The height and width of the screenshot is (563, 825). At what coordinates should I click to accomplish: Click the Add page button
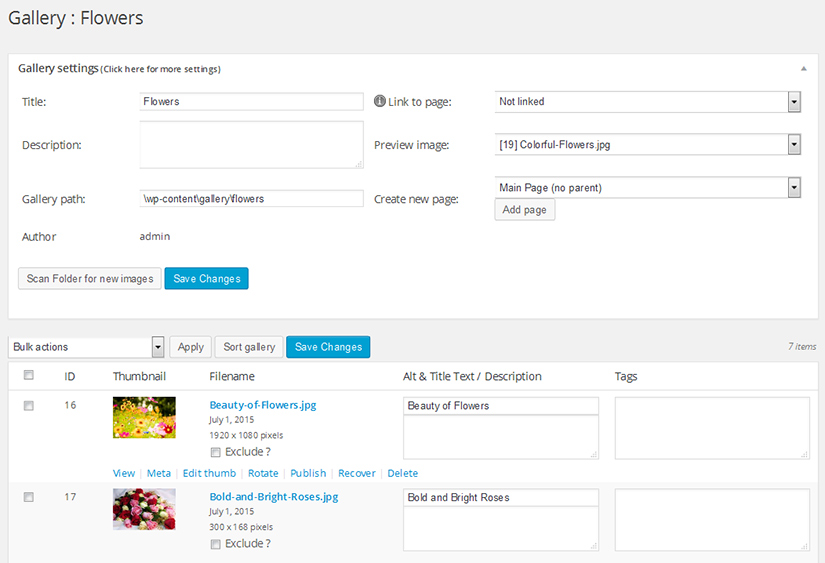click(x=524, y=210)
